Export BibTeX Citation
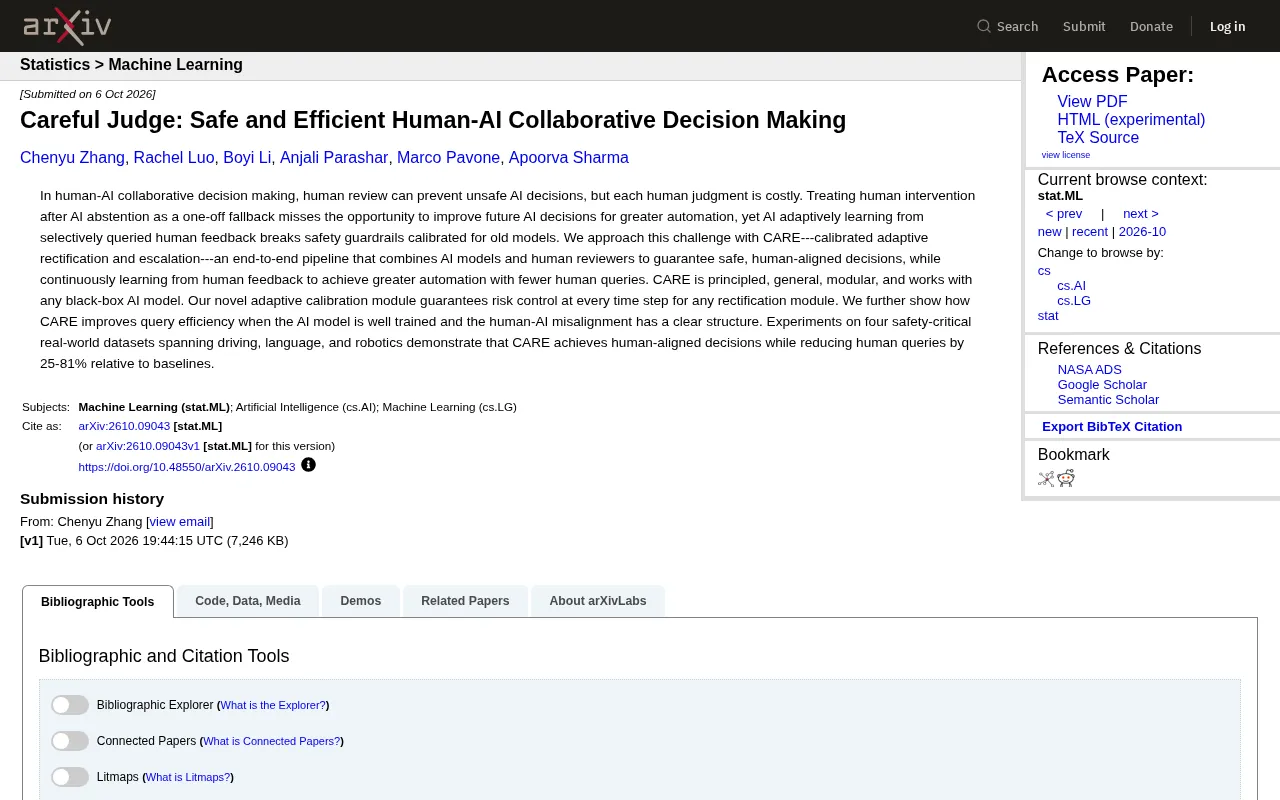The height and width of the screenshot is (800, 1280). point(1112,427)
